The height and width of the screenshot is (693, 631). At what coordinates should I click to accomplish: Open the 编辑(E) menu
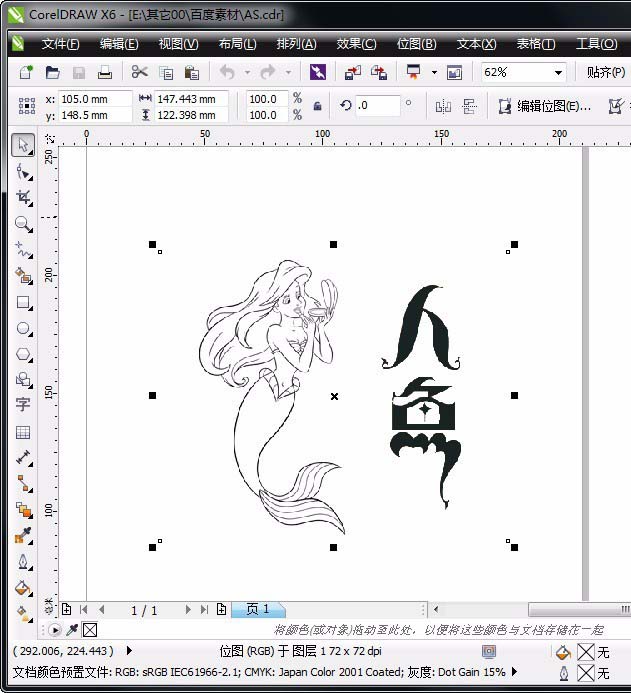point(119,44)
